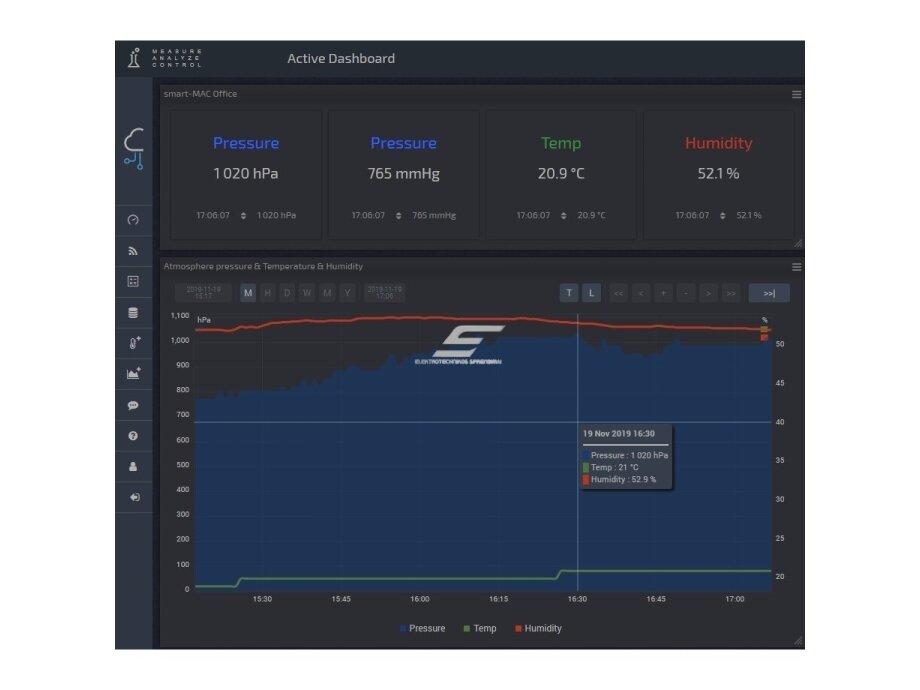Open the RSS feed icon in sidebar
920x690 pixels.
tap(133, 251)
